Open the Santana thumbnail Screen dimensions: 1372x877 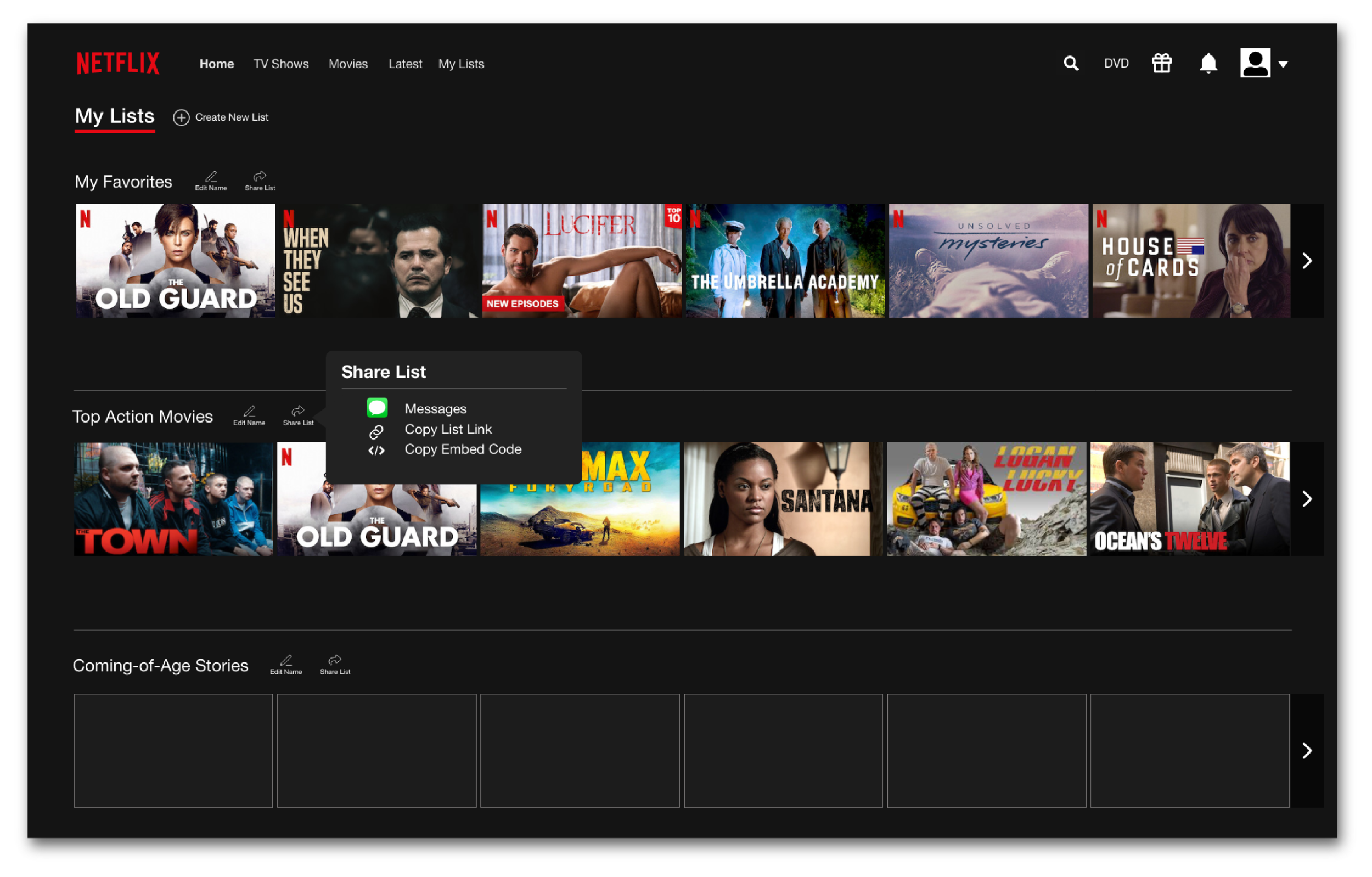tap(783, 499)
